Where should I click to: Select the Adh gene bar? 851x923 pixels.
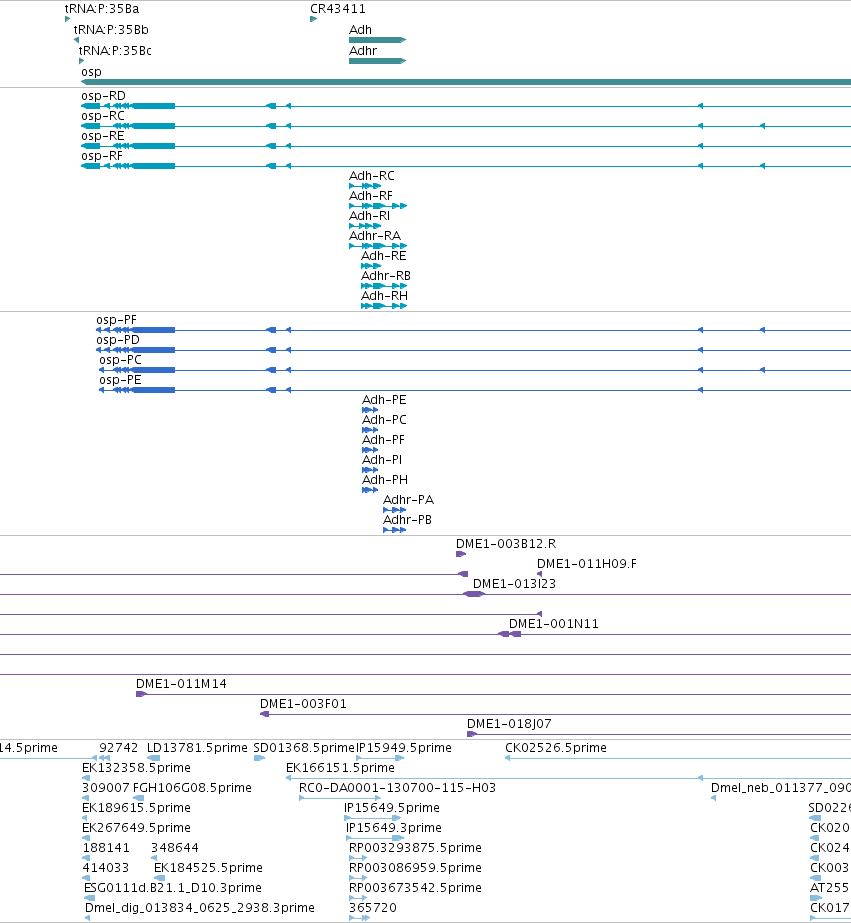point(377,40)
